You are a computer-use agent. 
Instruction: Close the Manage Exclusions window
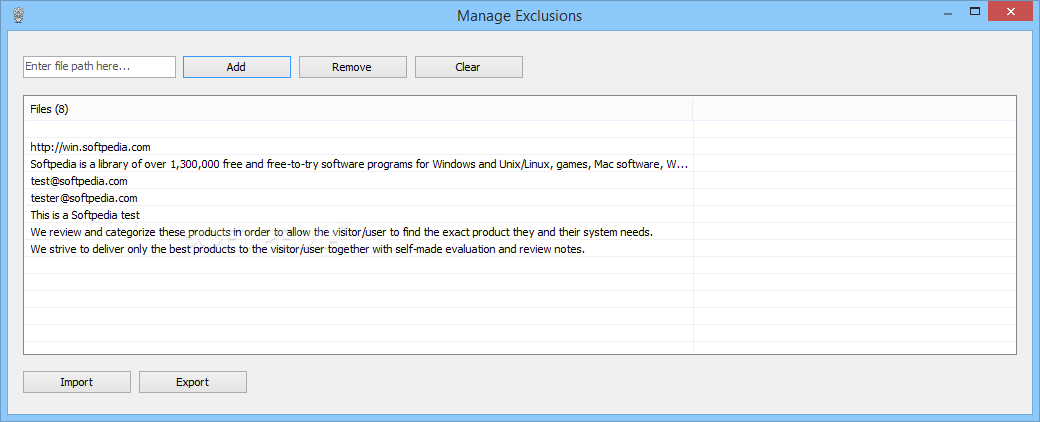coord(1011,11)
